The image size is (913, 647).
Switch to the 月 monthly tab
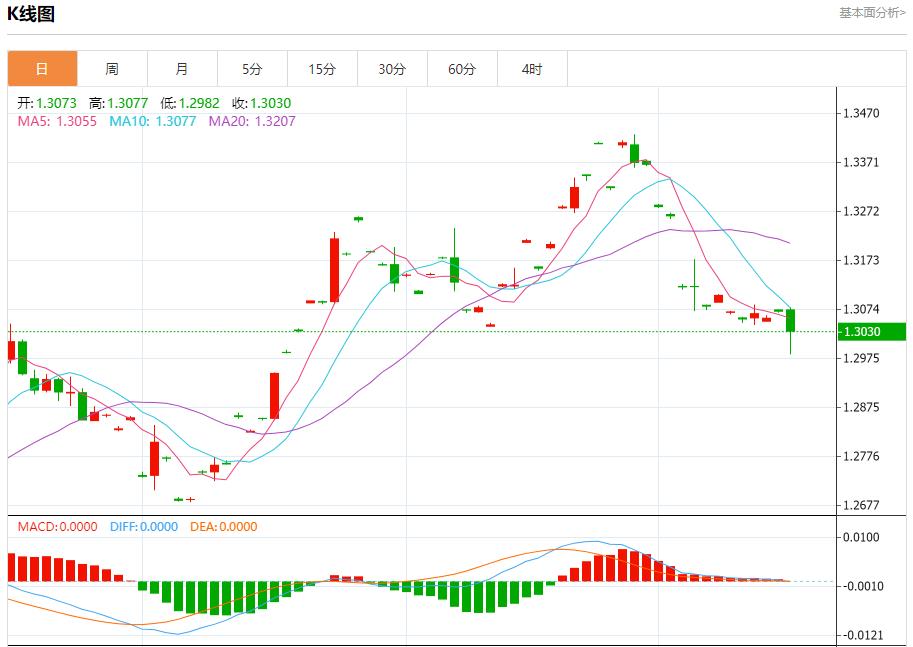[182, 69]
